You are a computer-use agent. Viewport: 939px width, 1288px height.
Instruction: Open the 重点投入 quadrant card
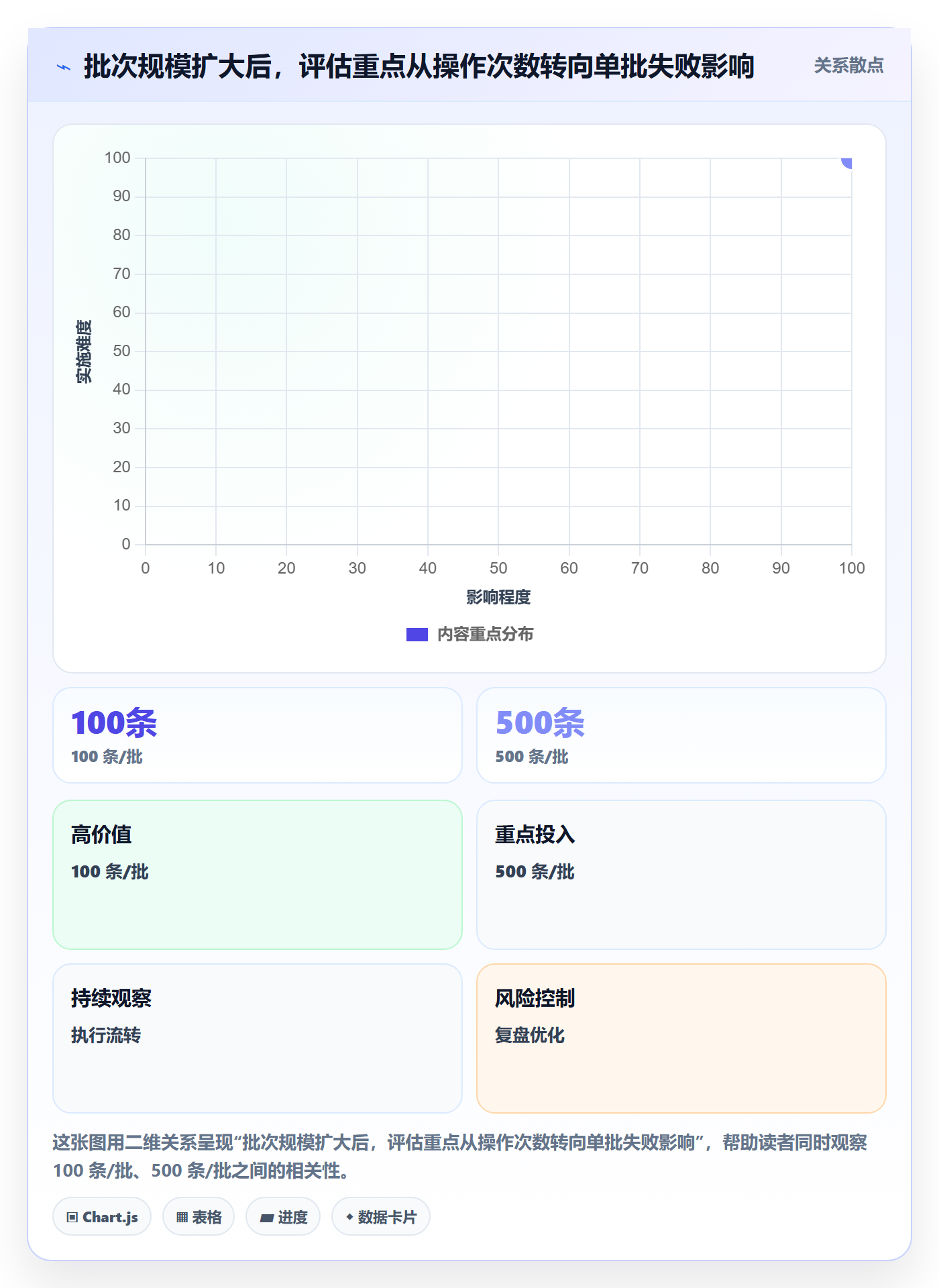681,875
